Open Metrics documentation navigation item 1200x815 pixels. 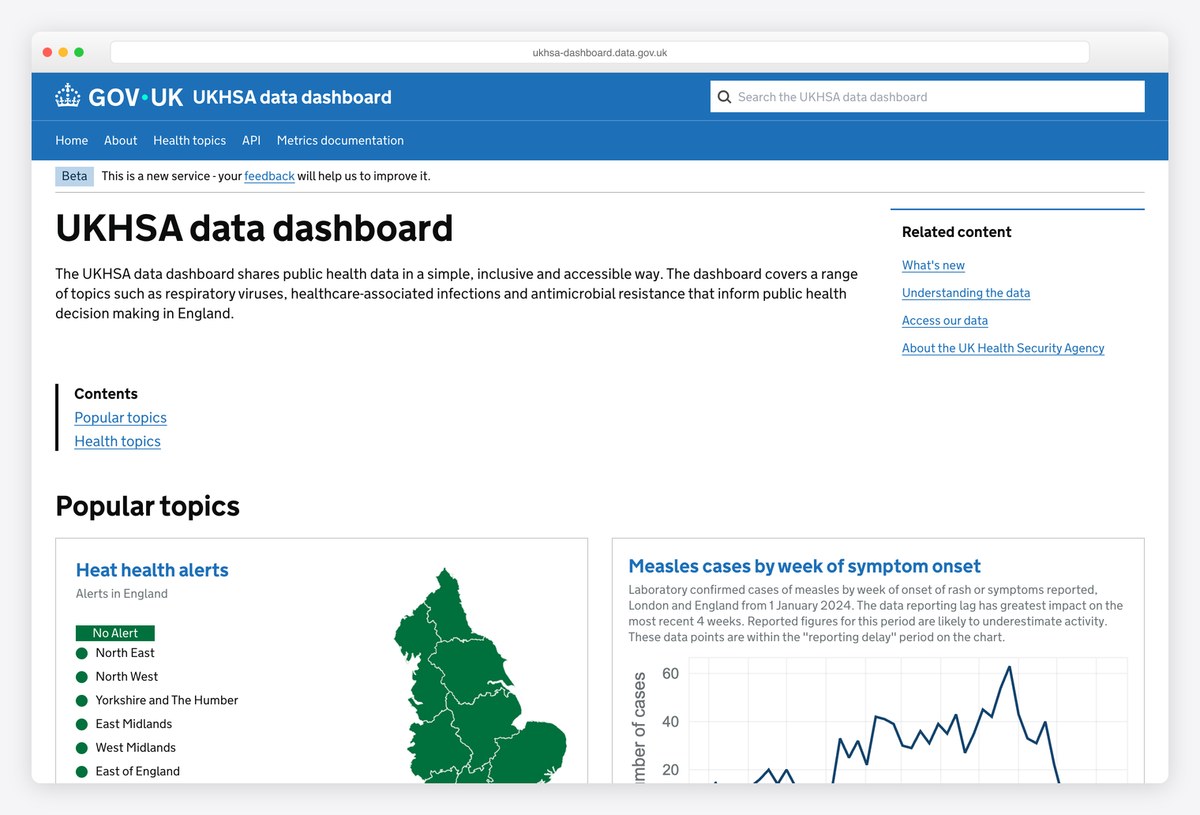click(x=340, y=140)
